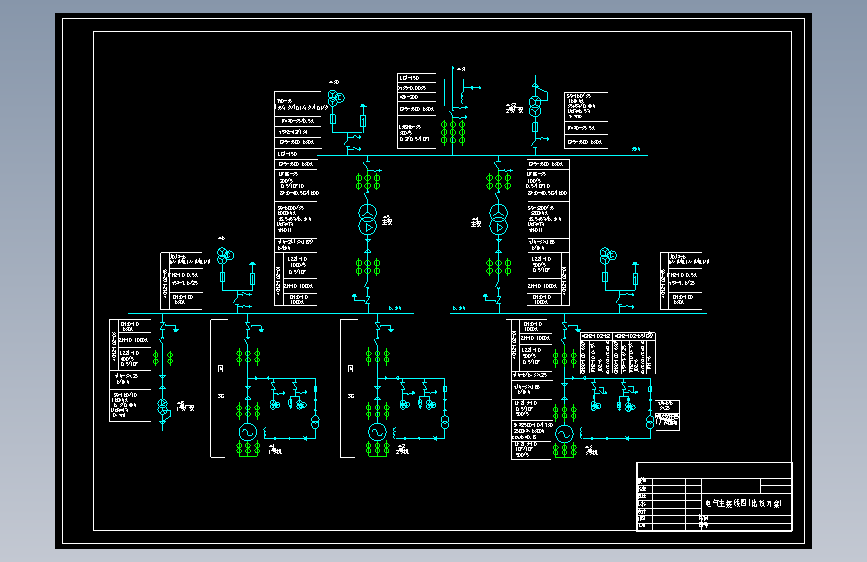Select the equipment table left of upper busbar
The image size is (867, 562).
coord(297,198)
